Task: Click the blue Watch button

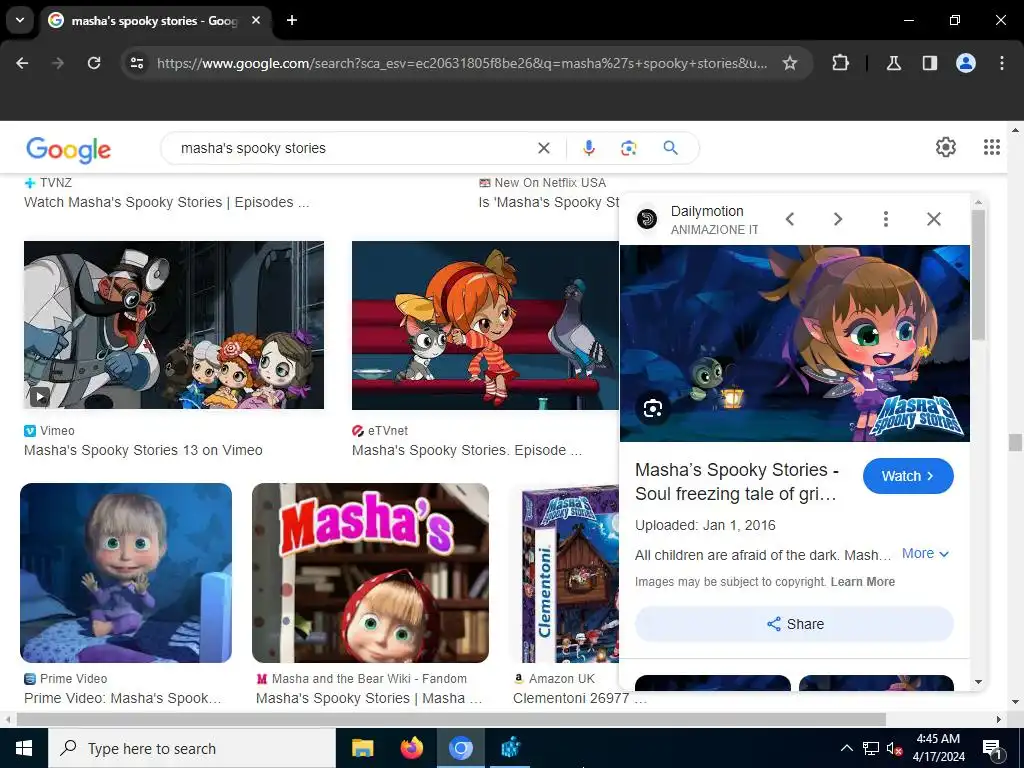Action: point(908,476)
